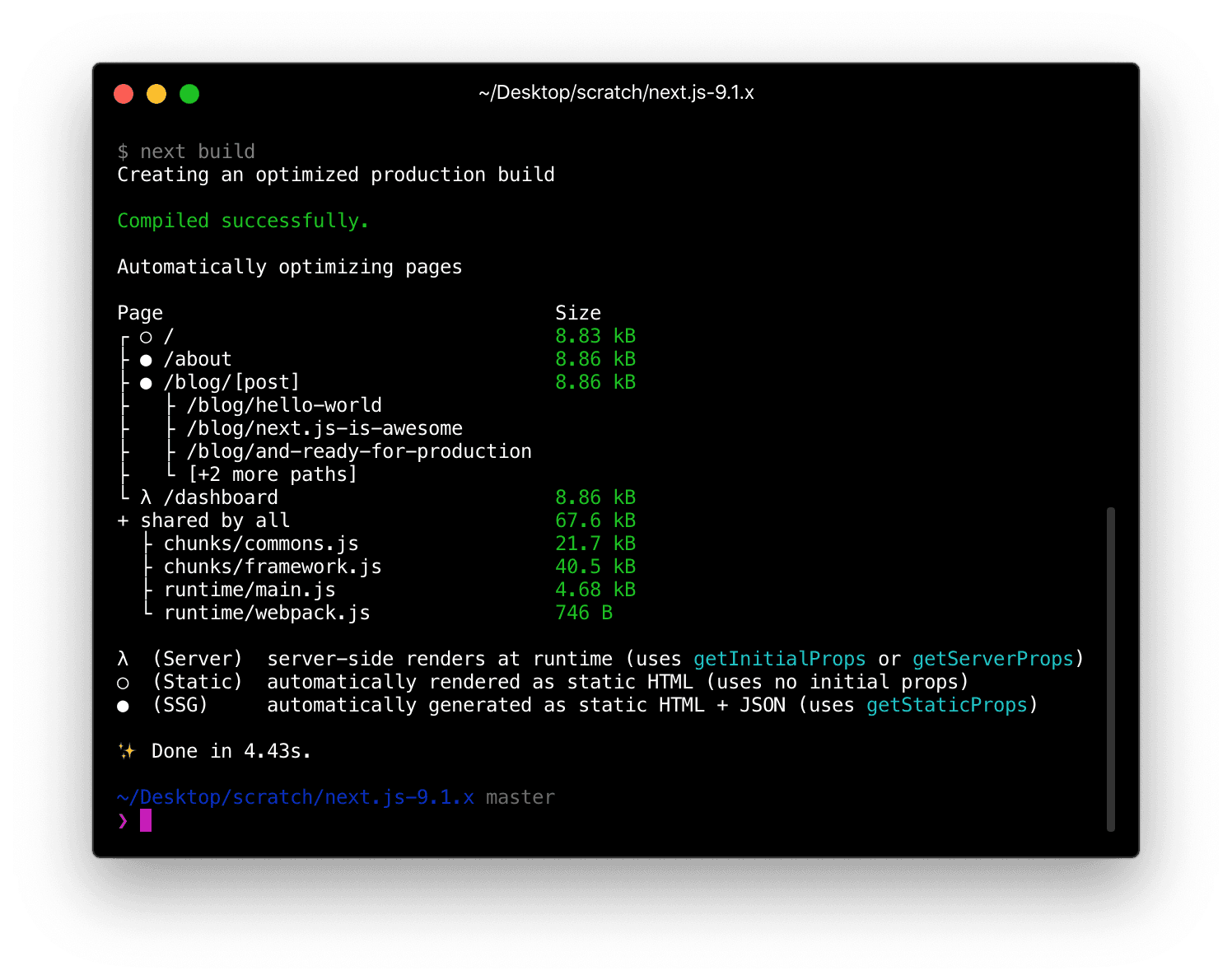Click the '+ shared by all' row

click(x=203, y=520)
